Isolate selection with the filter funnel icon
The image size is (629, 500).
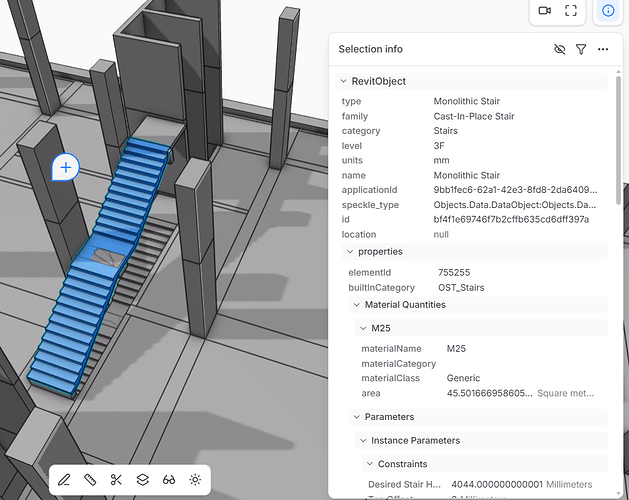coord(581,49)
